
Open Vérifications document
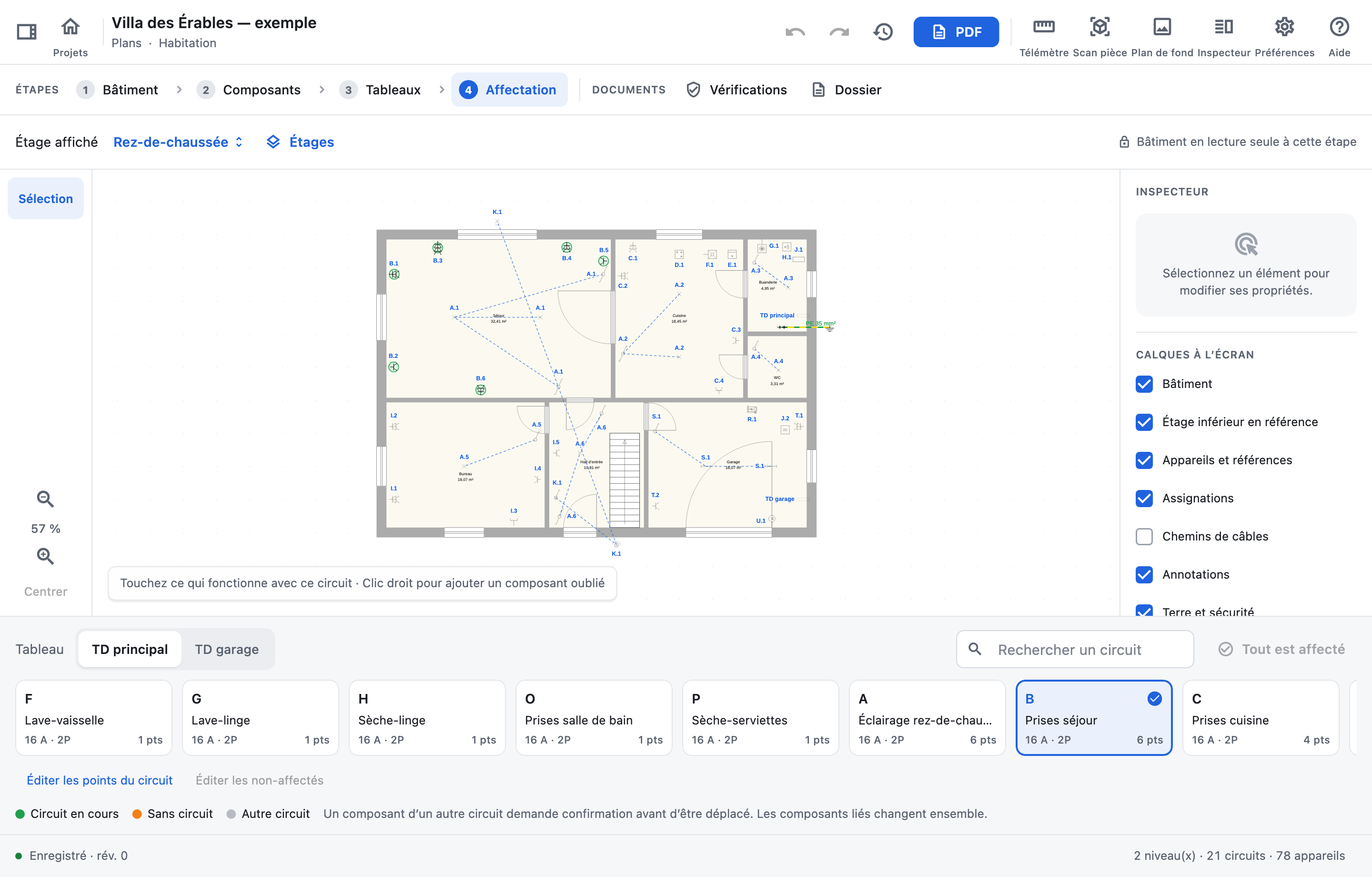(736, 90)
